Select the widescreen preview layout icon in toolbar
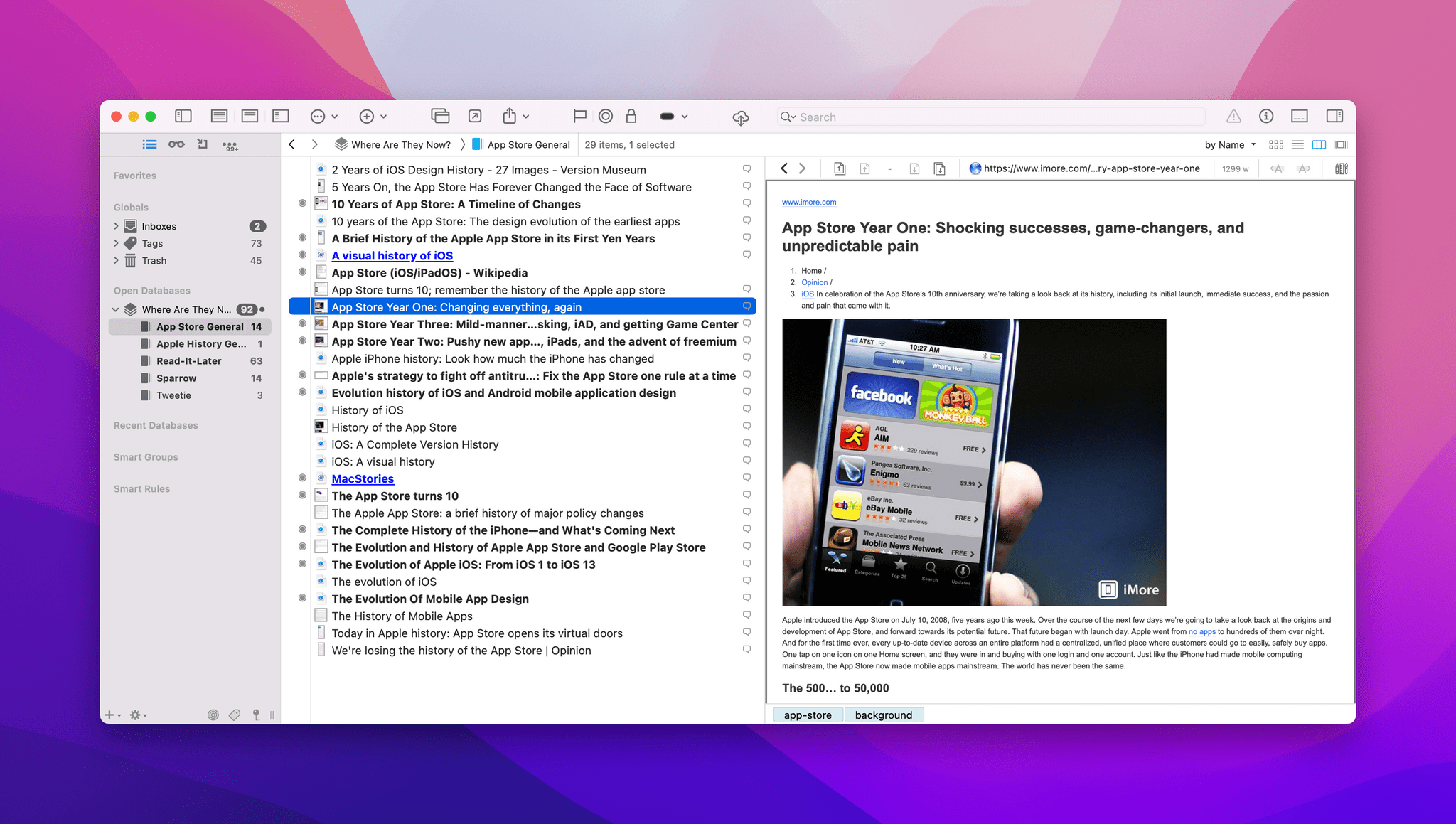 (281, 116)
